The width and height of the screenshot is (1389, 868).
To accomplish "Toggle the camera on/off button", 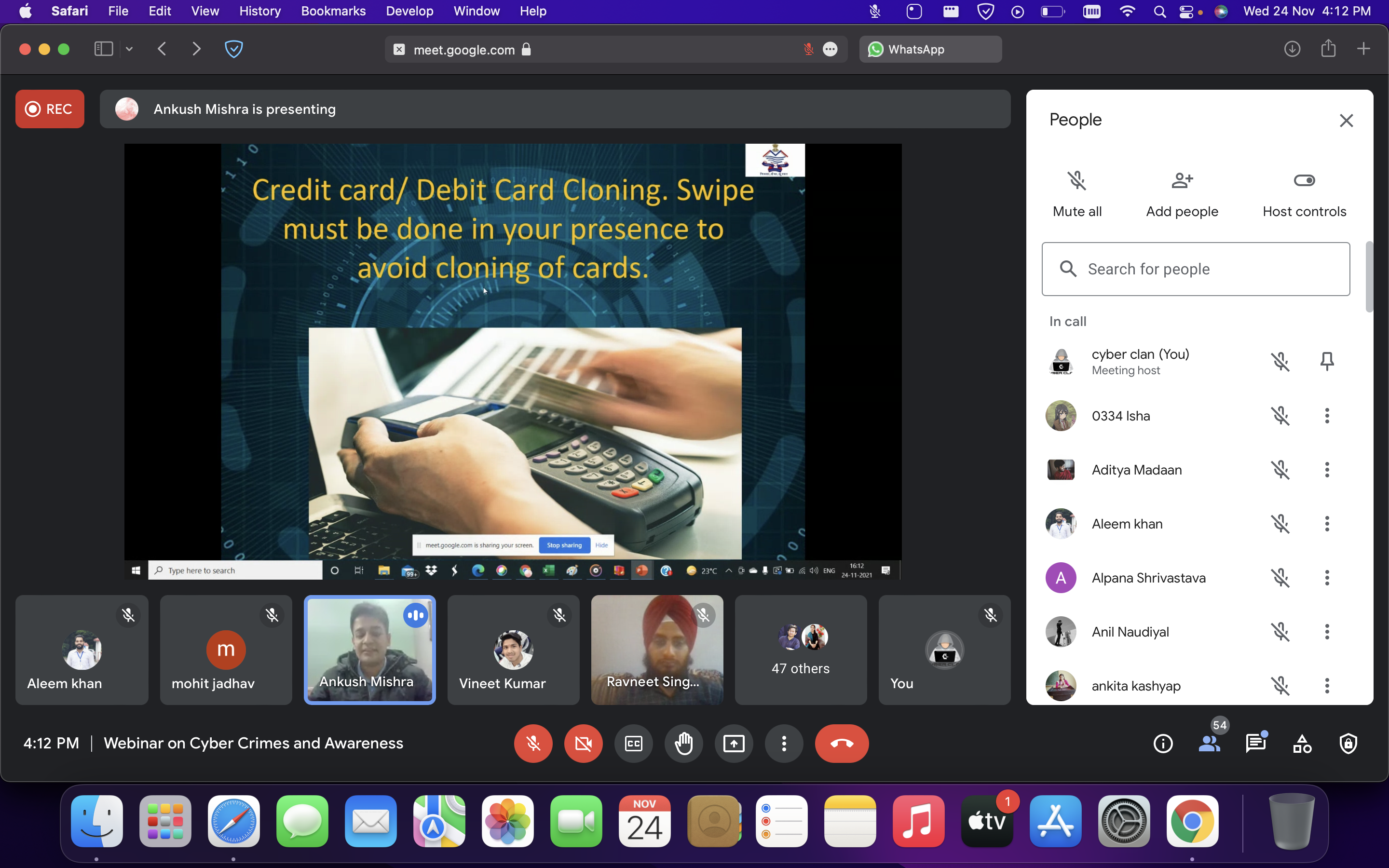I will 583,744.
